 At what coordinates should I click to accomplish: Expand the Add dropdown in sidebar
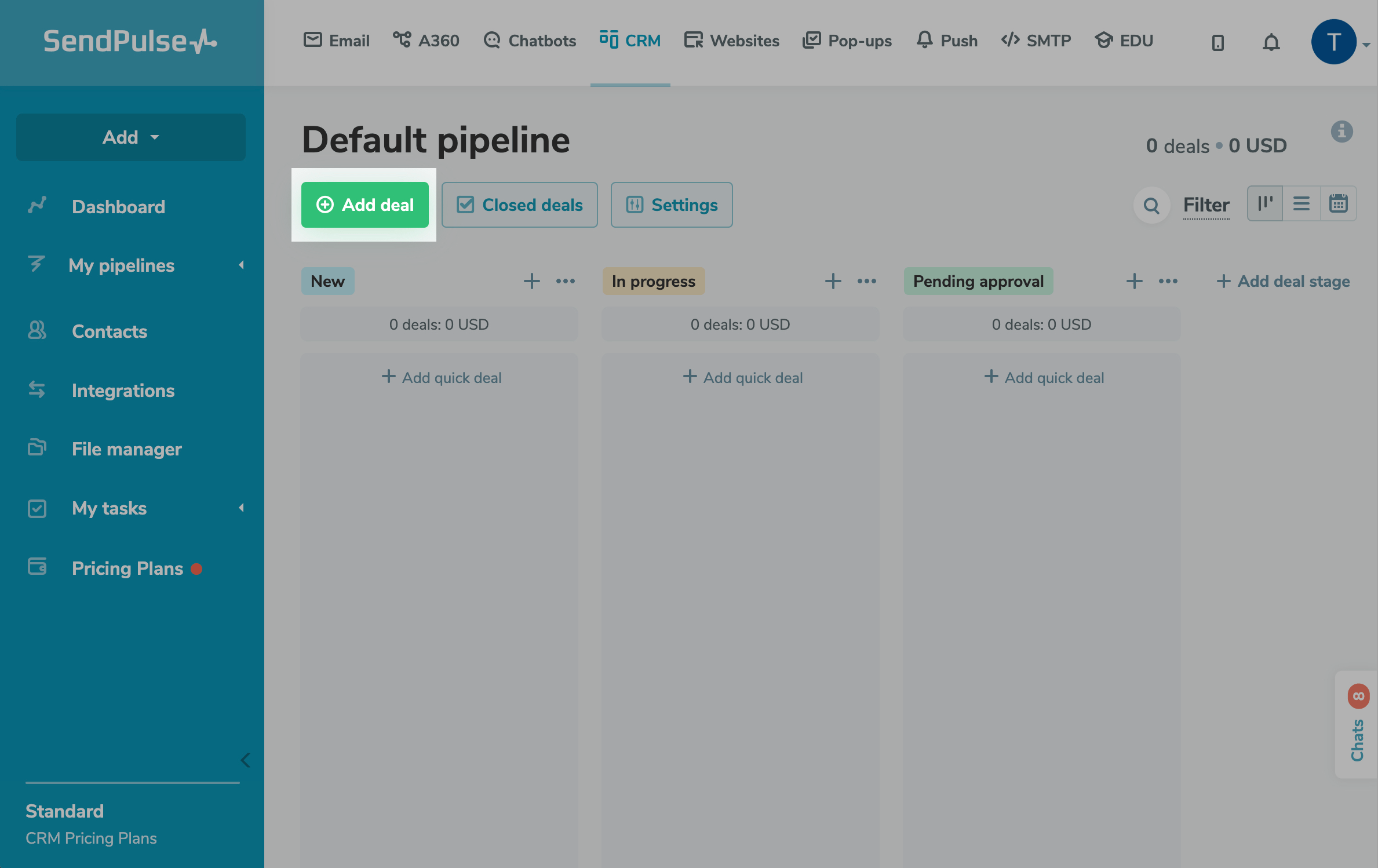(x=131, y=137)
